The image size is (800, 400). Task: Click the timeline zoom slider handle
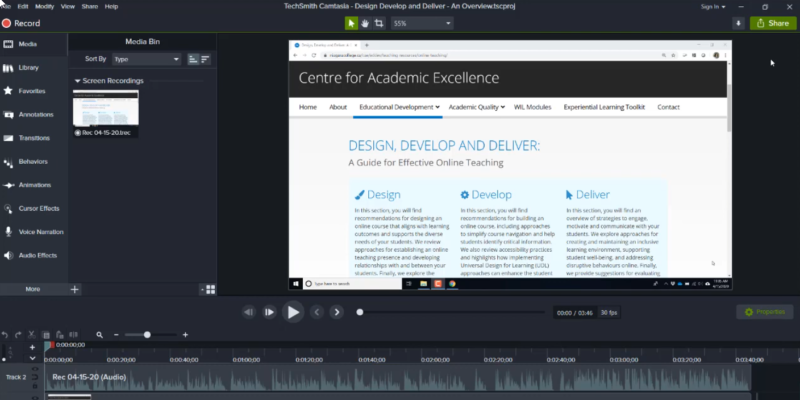click(147, 335)
